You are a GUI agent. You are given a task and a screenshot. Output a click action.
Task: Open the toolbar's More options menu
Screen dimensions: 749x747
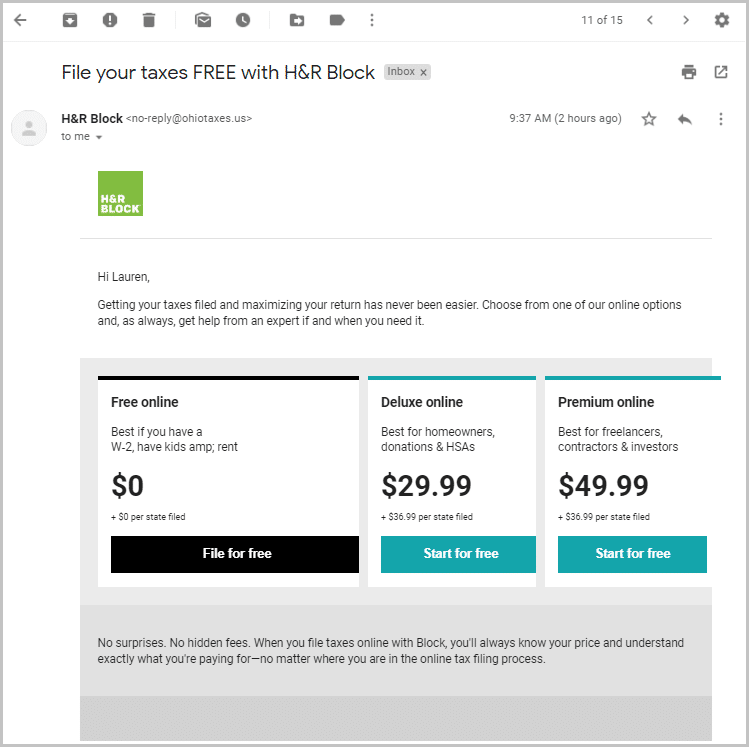click(372, 20)
